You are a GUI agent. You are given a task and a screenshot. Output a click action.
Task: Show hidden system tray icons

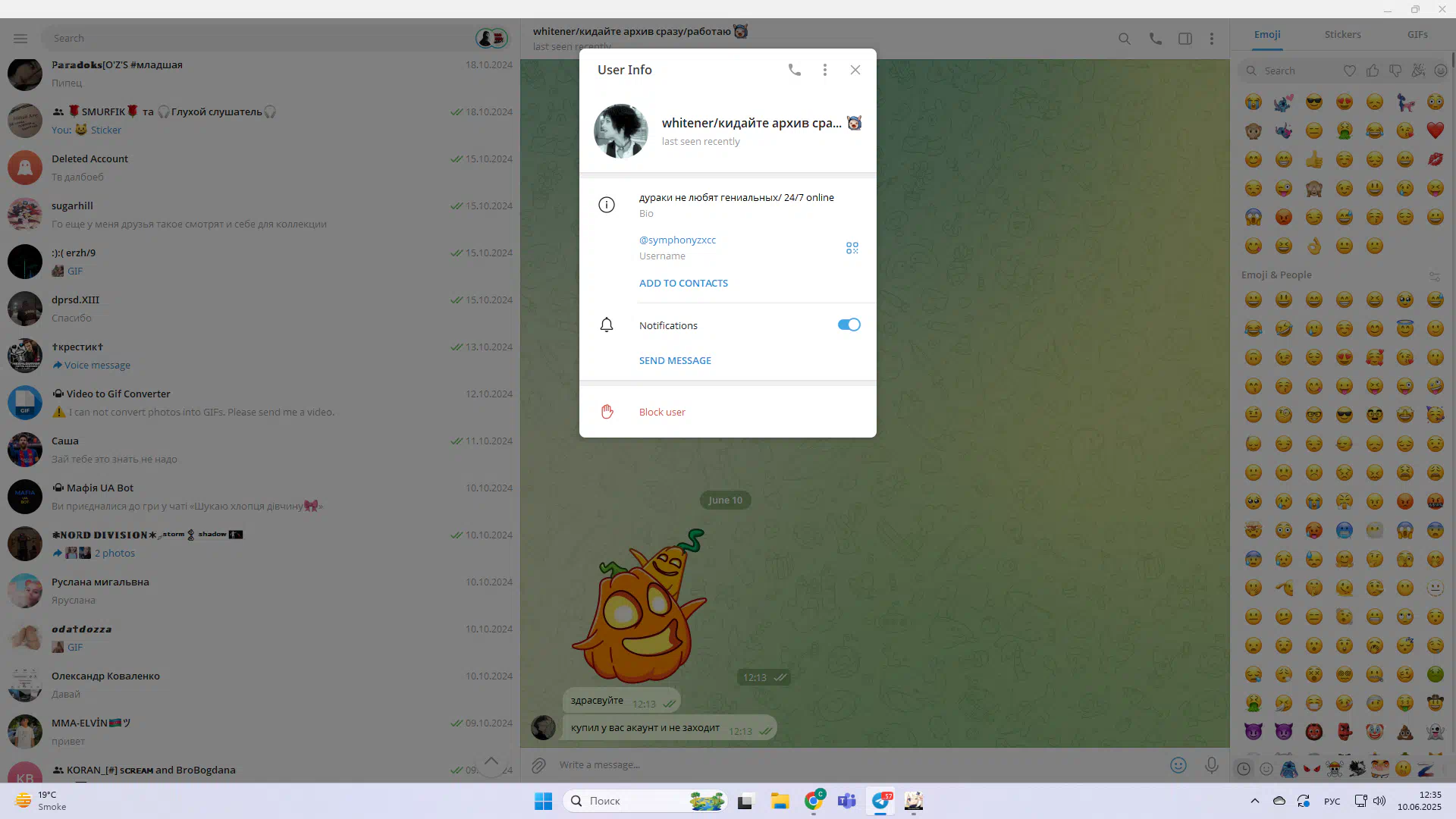point(1255,801)
